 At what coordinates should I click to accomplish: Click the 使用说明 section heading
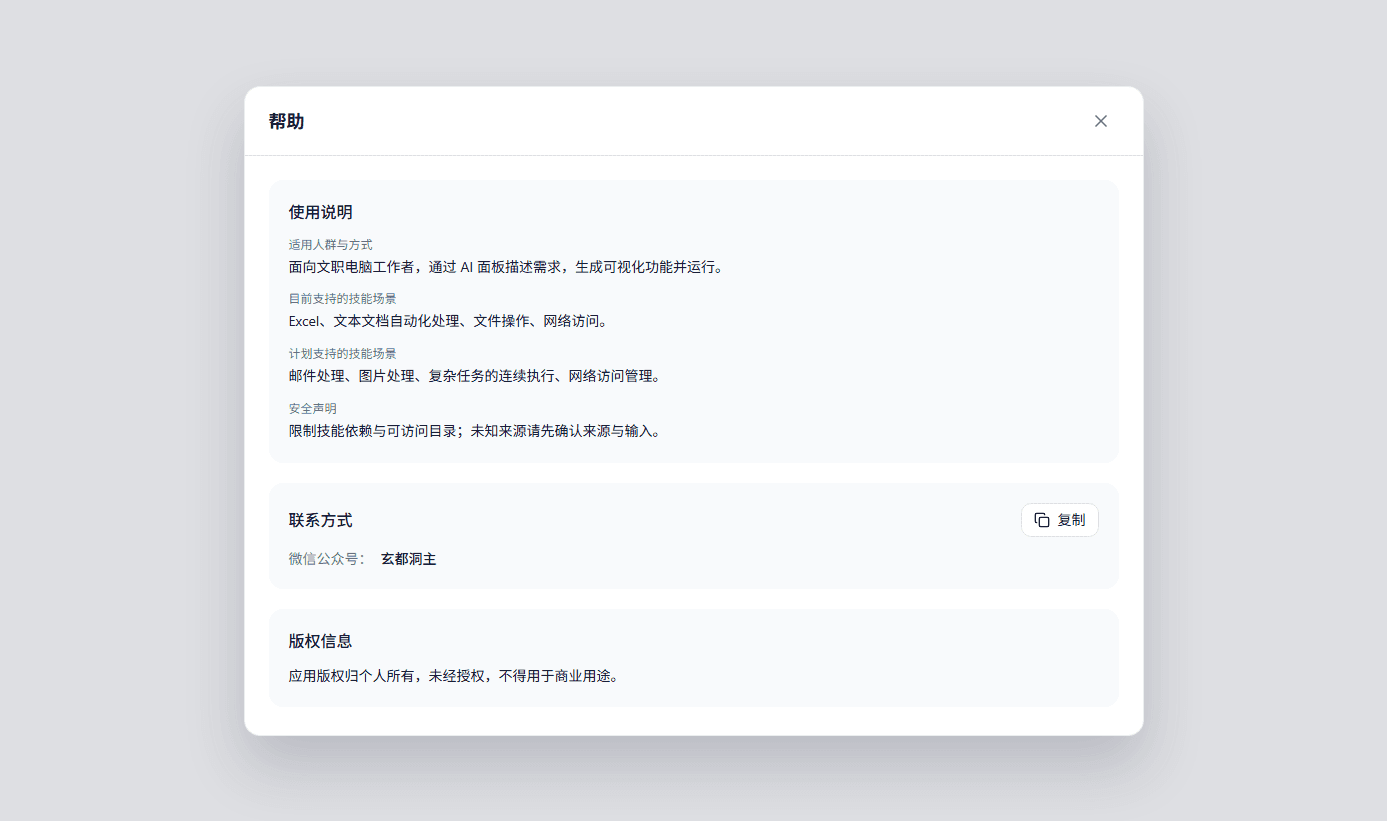click(x=319, y=211)
